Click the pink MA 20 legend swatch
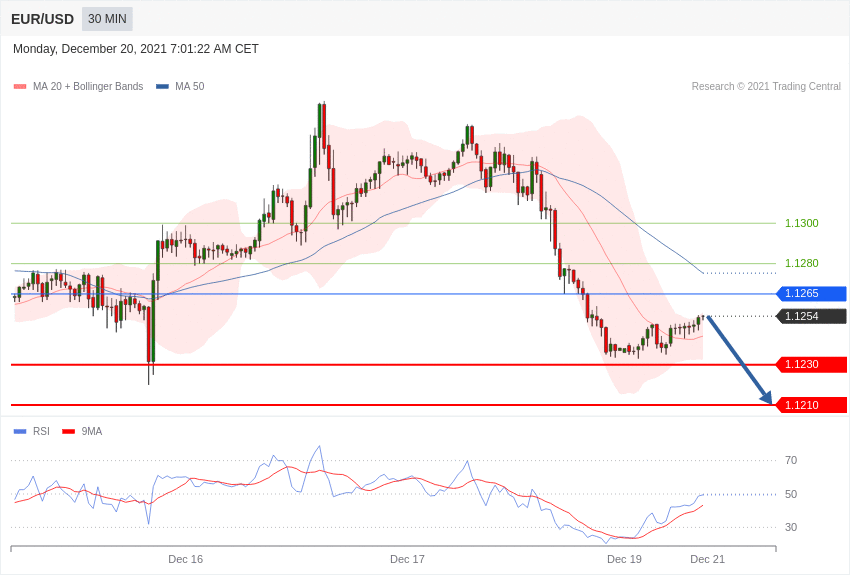This screenshot has height=576, width=850. (20, 87)
